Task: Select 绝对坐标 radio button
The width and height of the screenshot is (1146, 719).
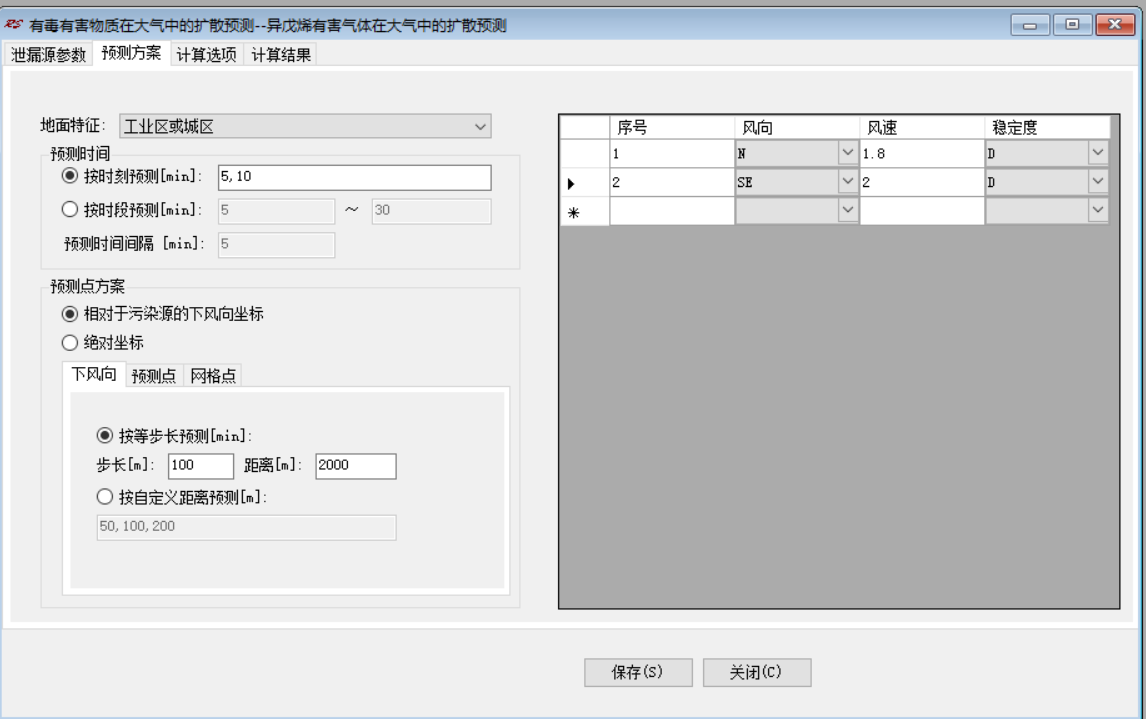Action: pyautogui.click(x=70, y=343)
